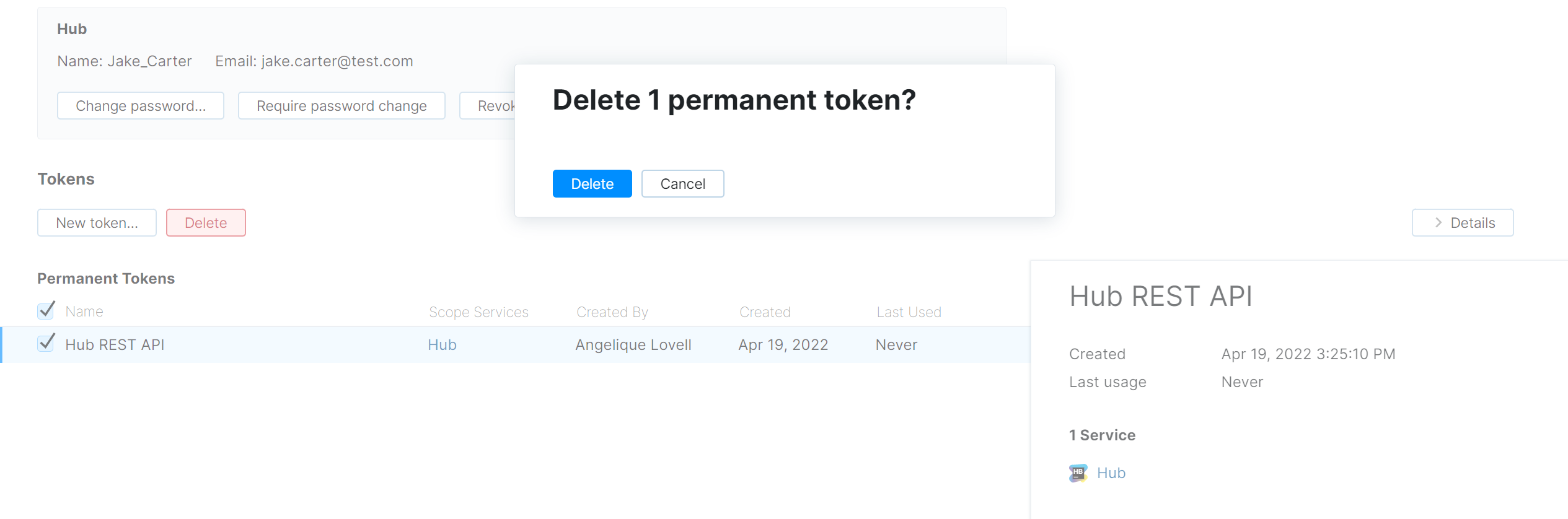1568x519 pixels.
Task: Click the partially hidden Revoke button
Action: point(490,105)
